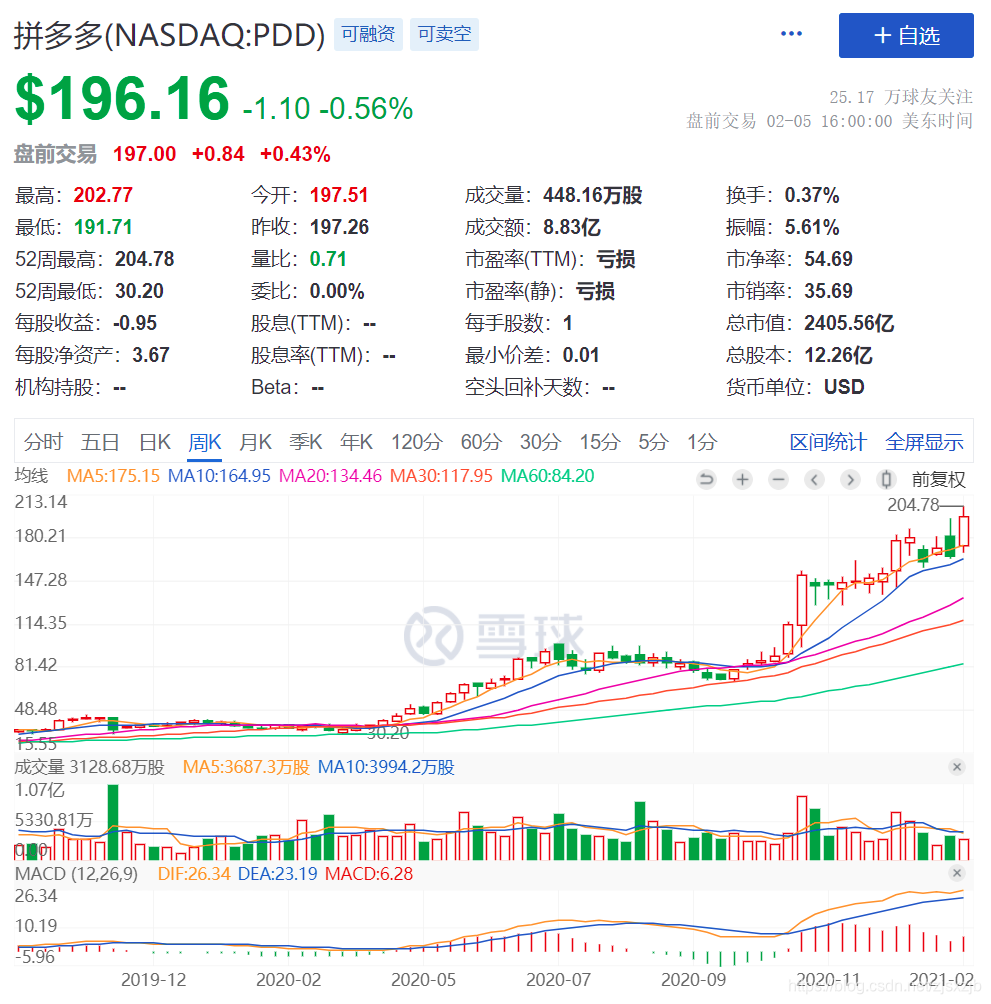This screenshot has height=1004, width=991.
Task: Select the 120分 interval tab
Action: pyautogui.click(x=417, y=442)
